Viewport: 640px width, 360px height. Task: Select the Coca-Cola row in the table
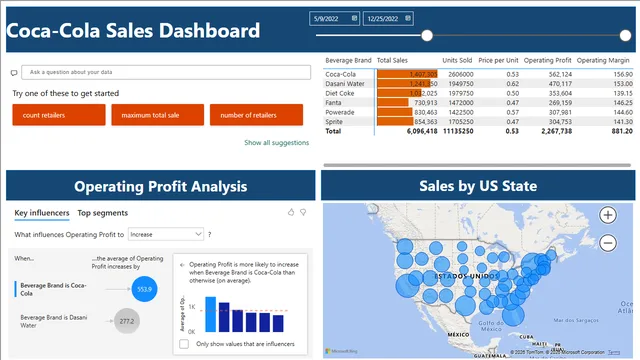click(479, 74)
